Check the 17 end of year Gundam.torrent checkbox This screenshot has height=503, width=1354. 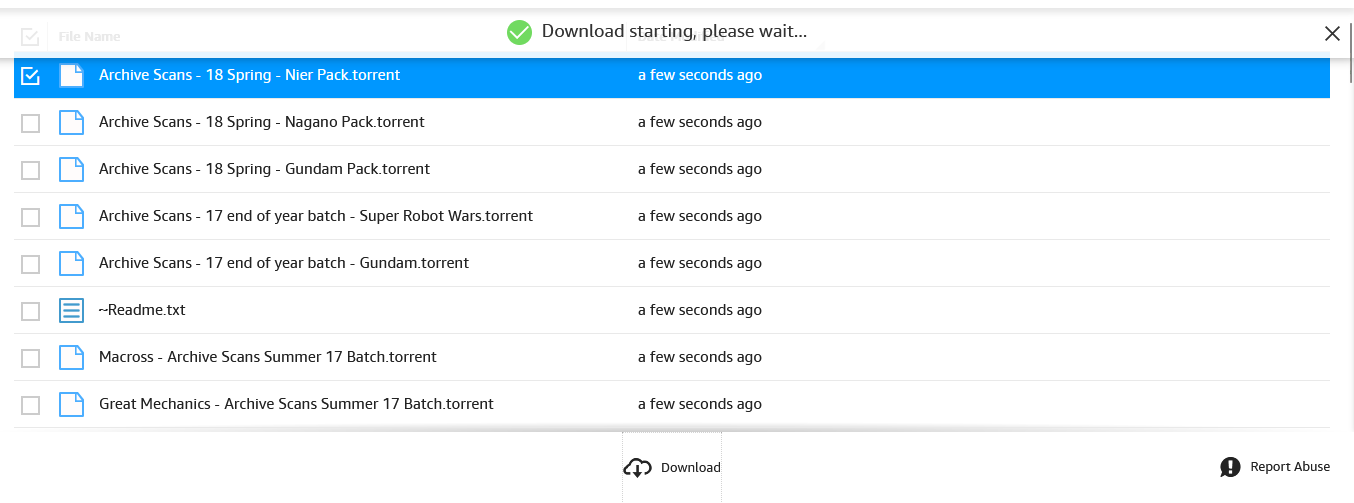pyautogui.click(x=30, y=263)
